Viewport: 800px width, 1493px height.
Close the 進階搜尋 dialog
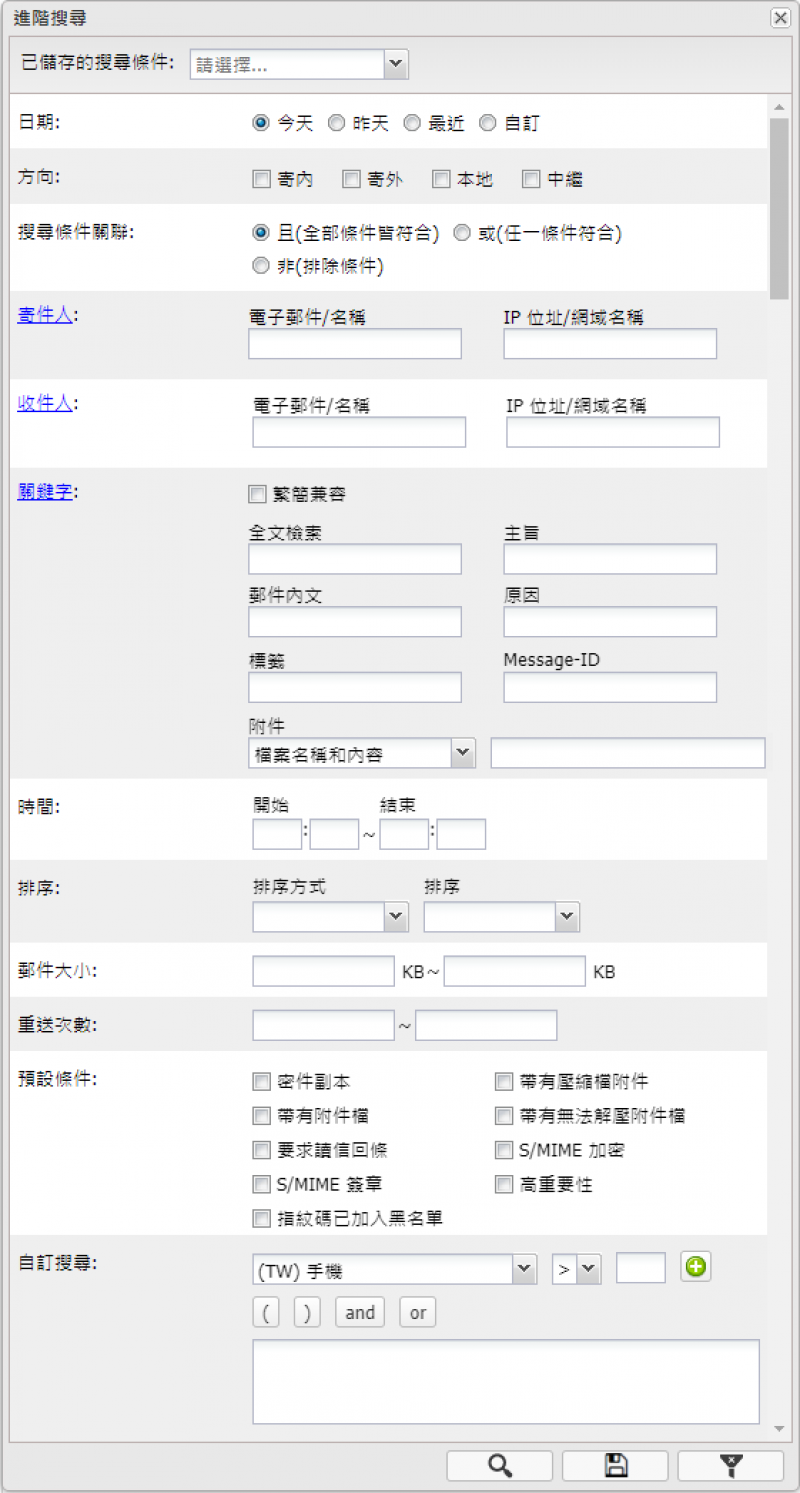779,17
